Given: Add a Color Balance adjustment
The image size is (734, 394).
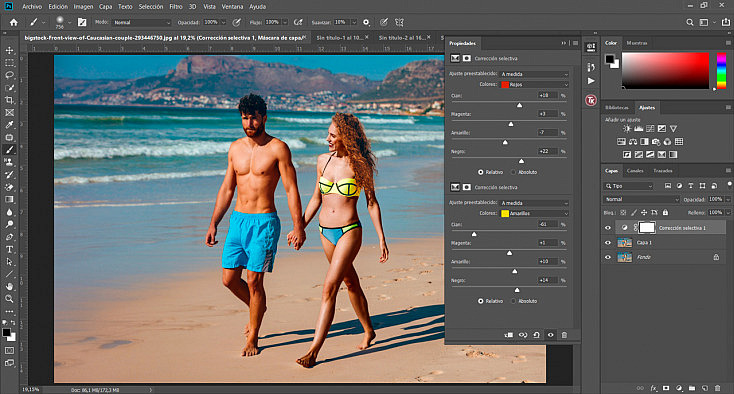Looking at the screenshot, I should coord(633,141).
